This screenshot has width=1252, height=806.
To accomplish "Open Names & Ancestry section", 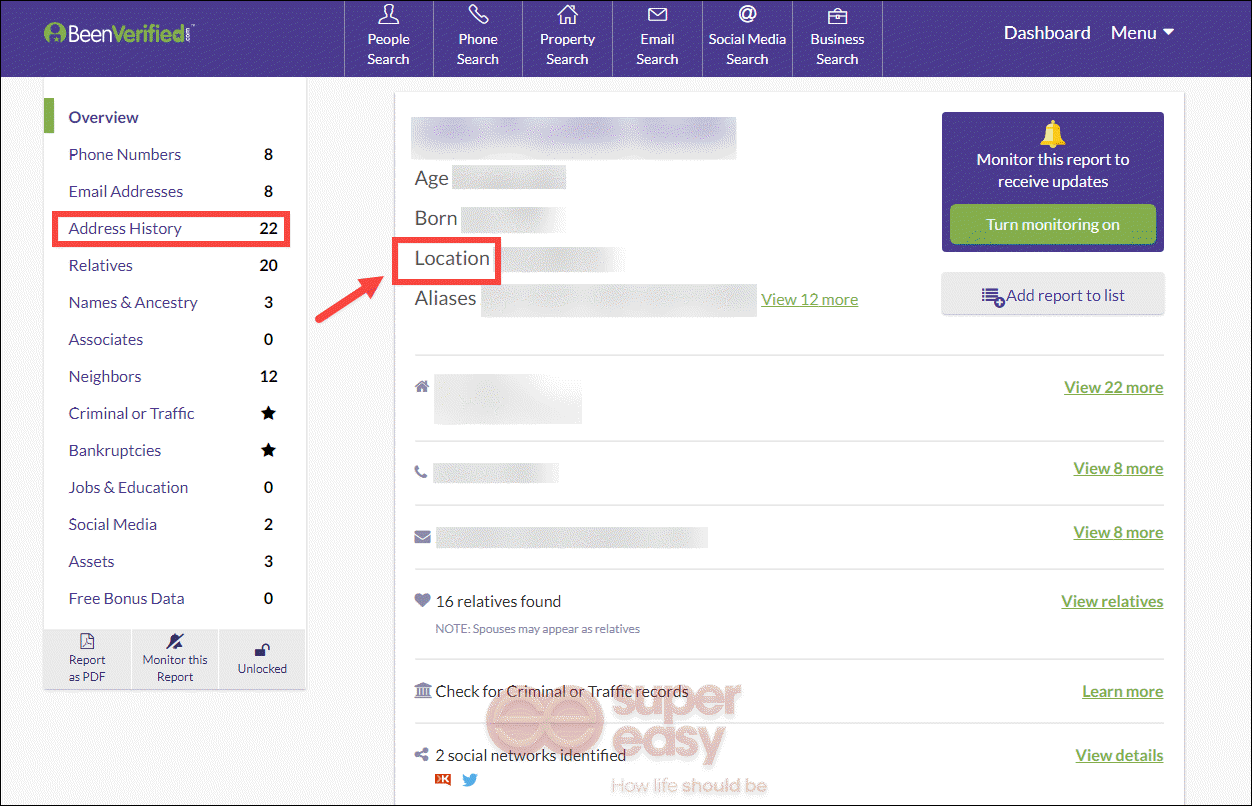I will 133,302.
